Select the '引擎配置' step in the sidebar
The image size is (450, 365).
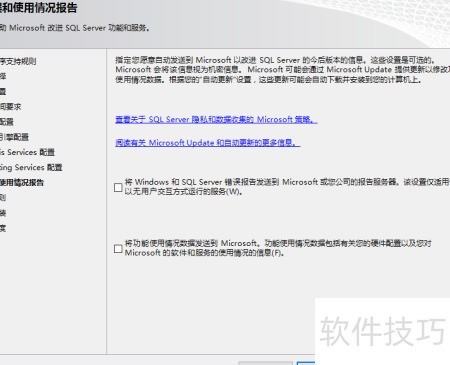pos(14,137)
